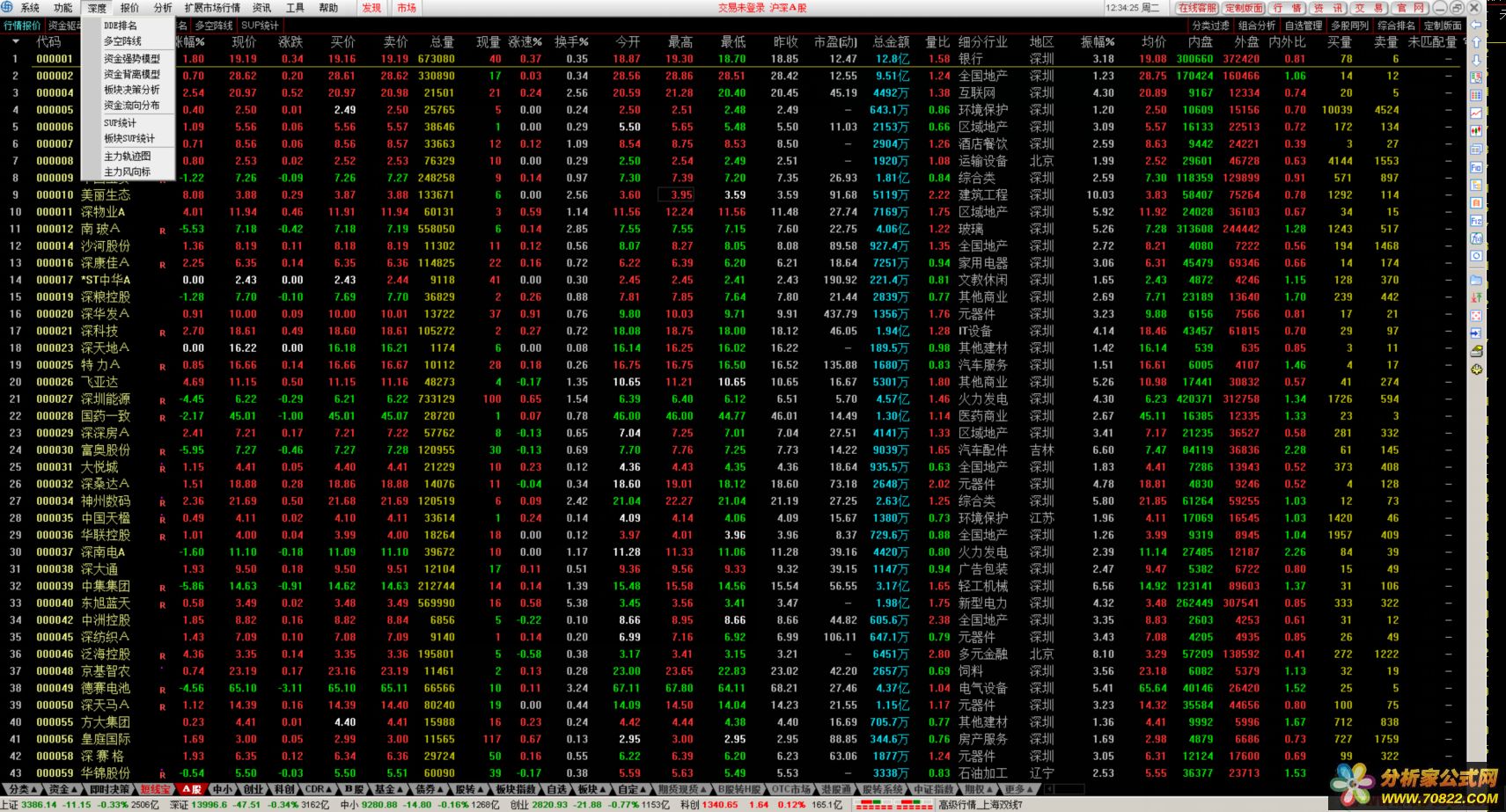Open the 分析 menu
1506x812 pixels.
(x=163, y=8)
